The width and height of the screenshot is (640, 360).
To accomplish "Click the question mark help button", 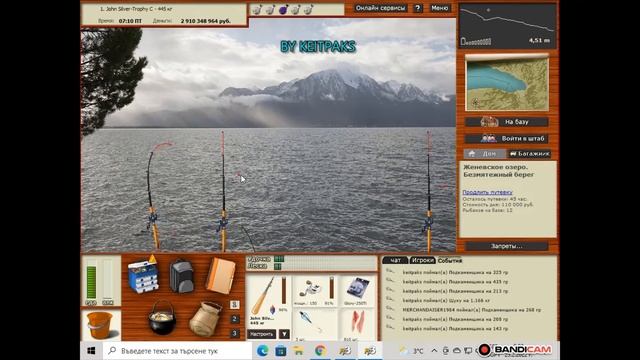I will coord(418,8).
